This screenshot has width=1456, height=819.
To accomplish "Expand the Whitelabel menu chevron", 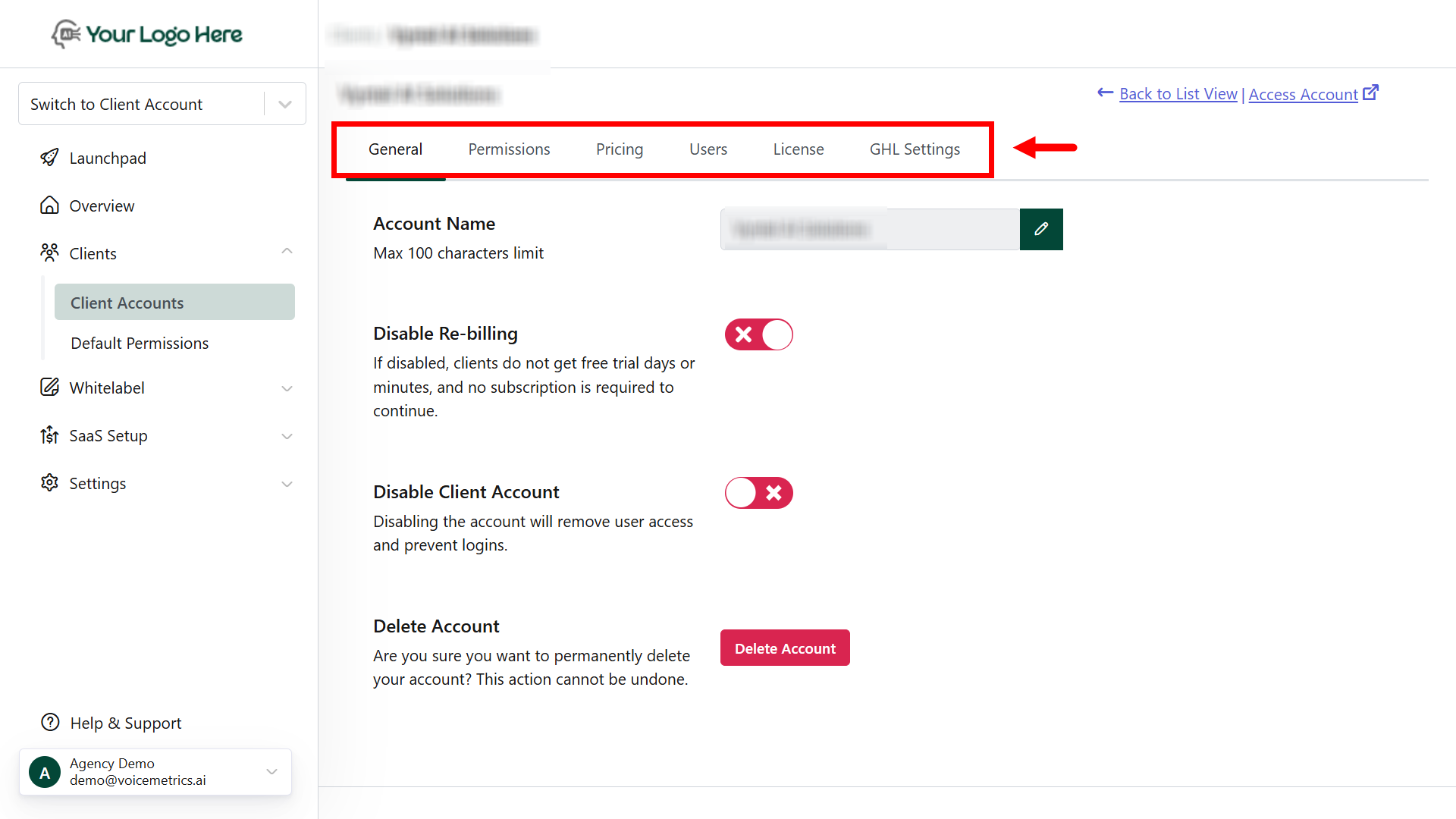I will click(287, 388).
